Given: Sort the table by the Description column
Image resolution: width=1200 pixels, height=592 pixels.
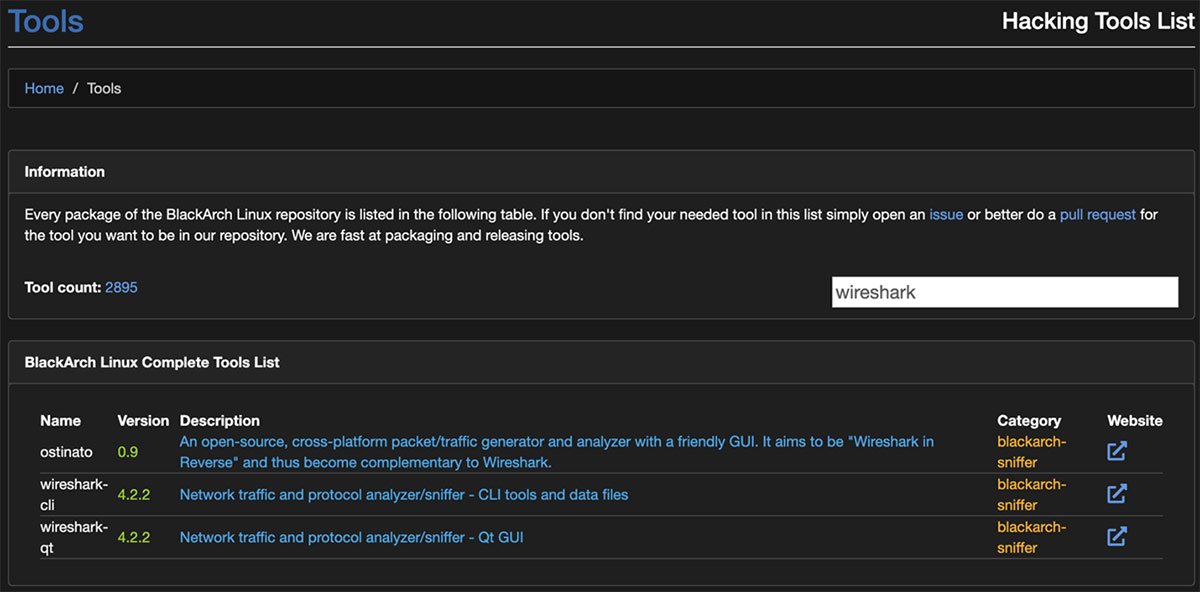Looking at the screenshot, I should pos(220,420).
